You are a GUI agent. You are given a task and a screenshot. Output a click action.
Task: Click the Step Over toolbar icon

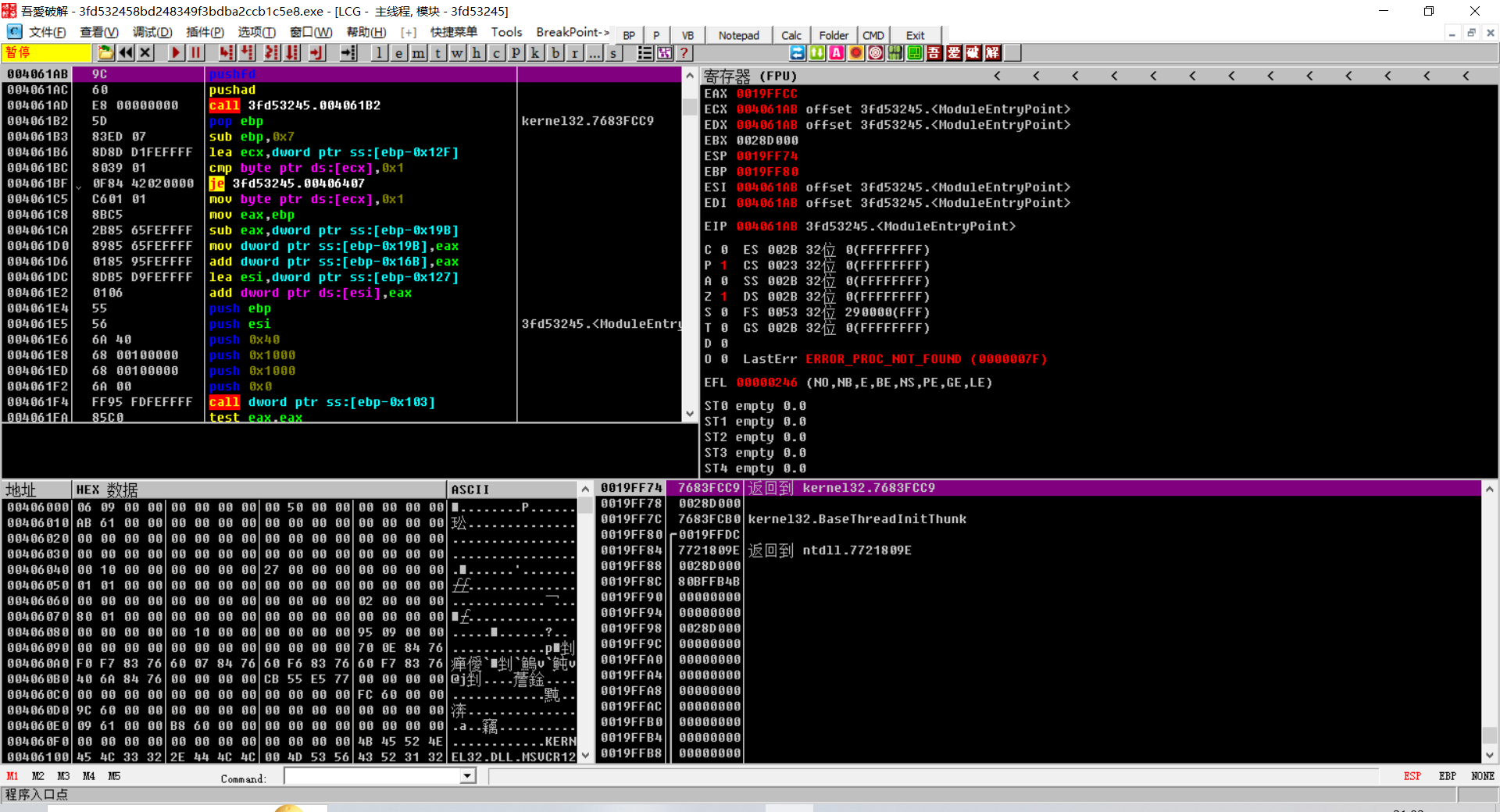coord(247,52)
